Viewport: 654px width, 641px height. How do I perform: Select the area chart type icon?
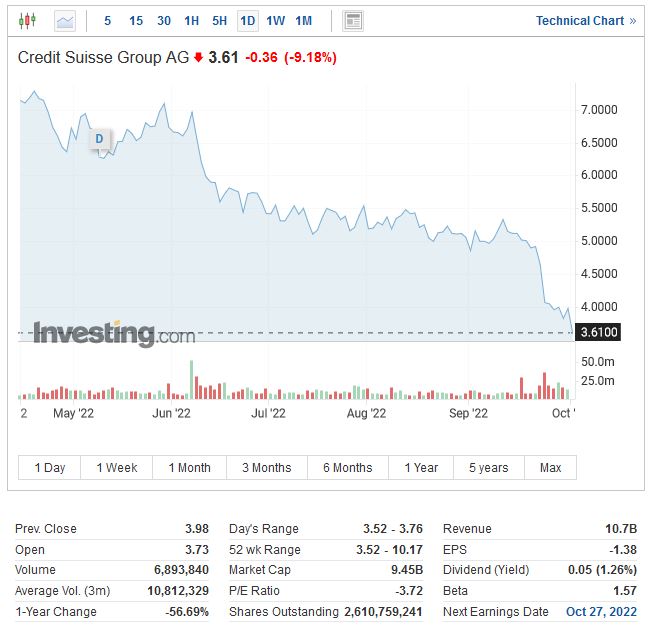(x=65, y=20)
